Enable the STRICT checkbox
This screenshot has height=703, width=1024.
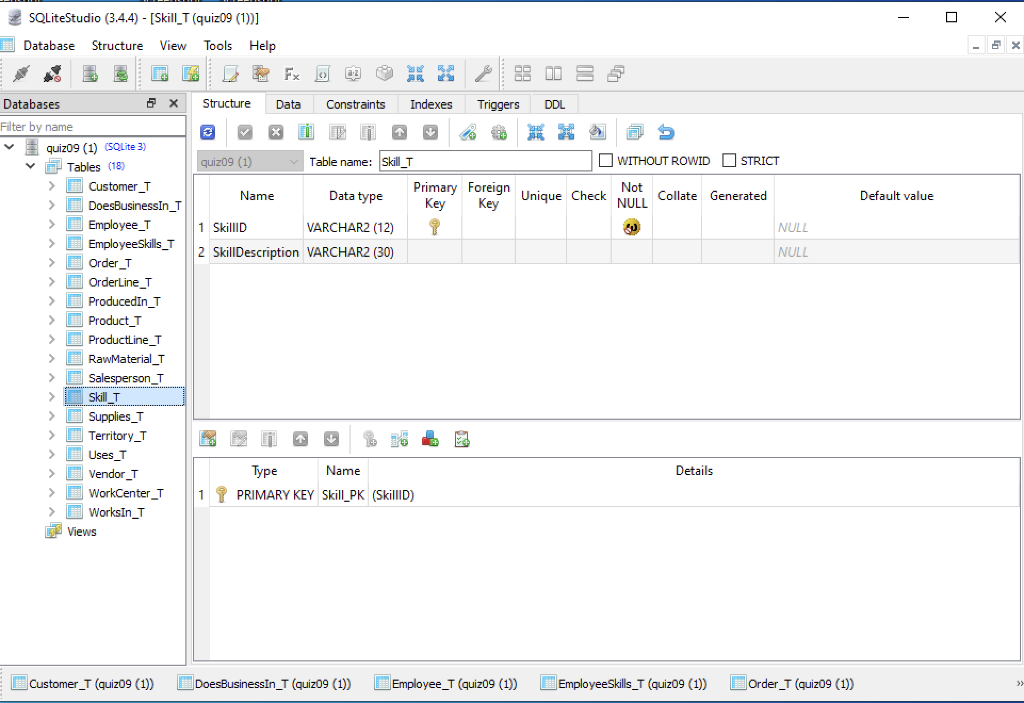[729, 160]
